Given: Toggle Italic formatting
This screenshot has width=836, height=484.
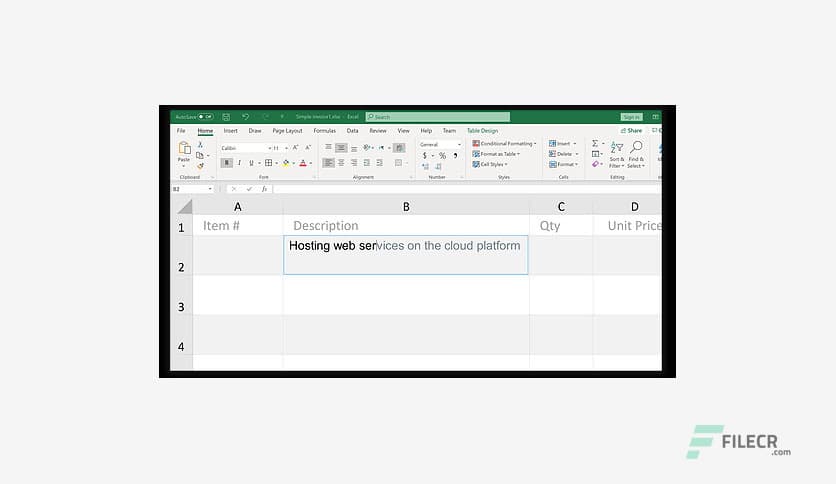Looking at the screenshot, I should point(239,163).
